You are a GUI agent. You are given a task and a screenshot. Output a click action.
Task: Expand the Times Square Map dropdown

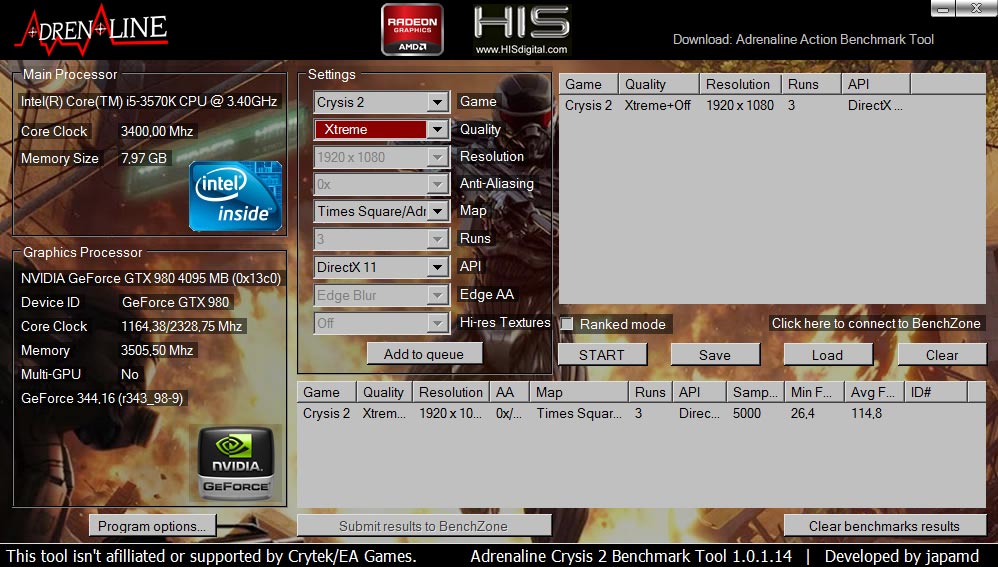pos(437,211)
